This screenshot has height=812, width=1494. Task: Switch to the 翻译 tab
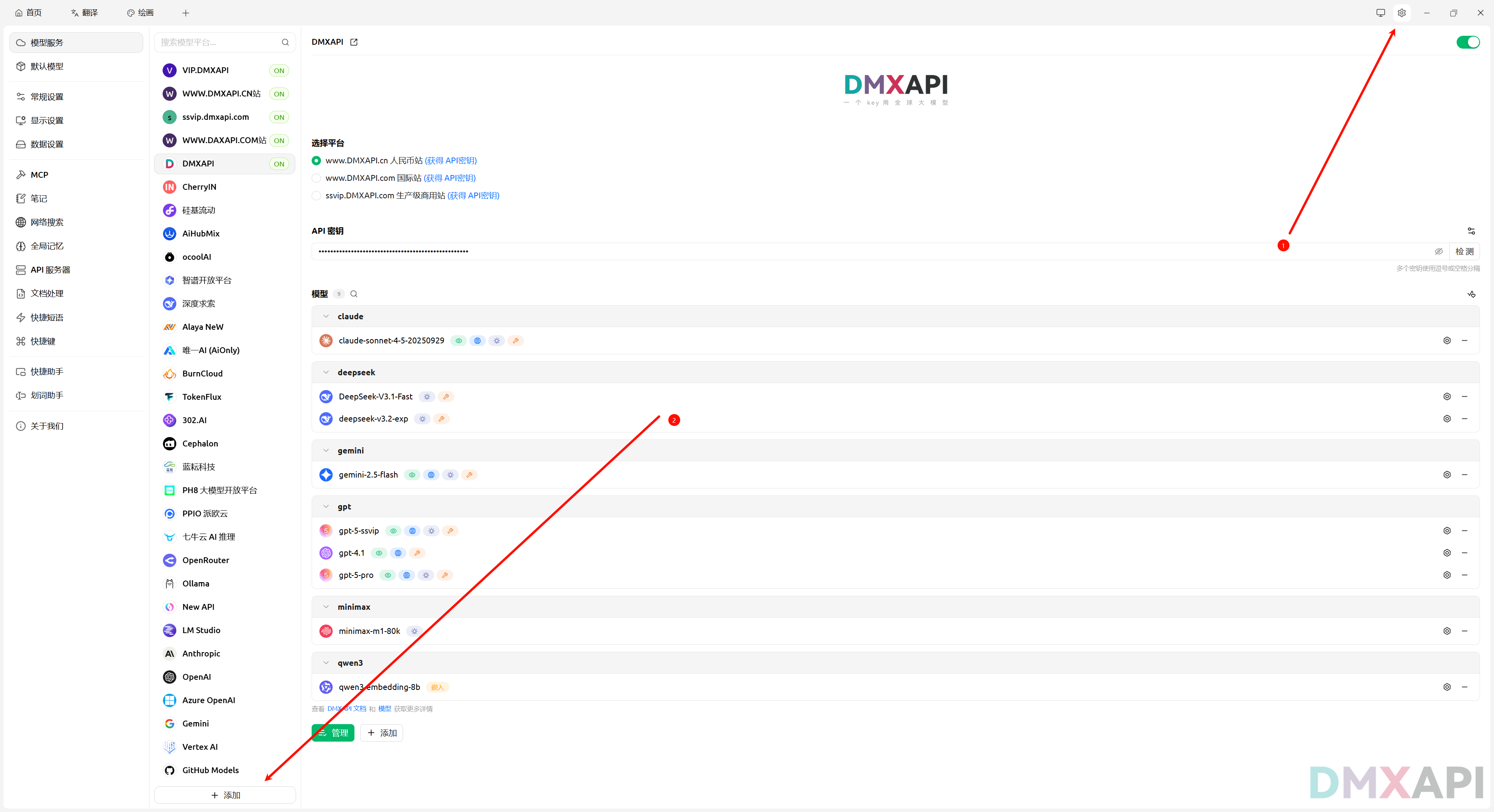coord(84,13)
